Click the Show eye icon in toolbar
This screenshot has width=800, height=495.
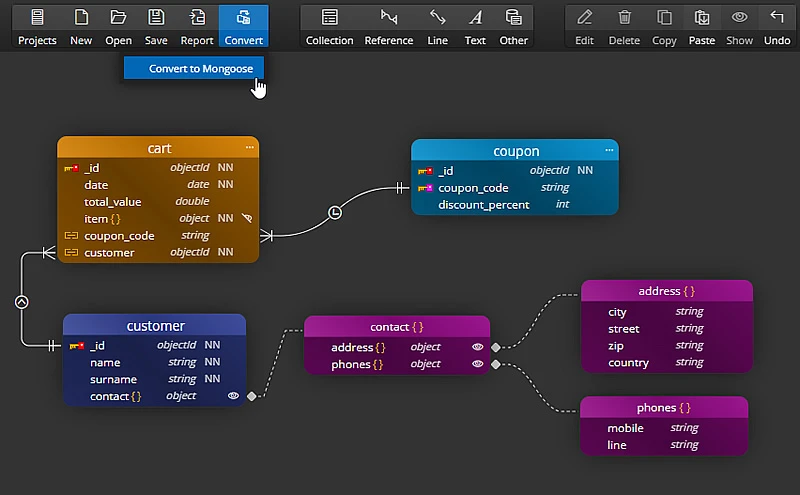pyautogui.click(x=740, y=17)
